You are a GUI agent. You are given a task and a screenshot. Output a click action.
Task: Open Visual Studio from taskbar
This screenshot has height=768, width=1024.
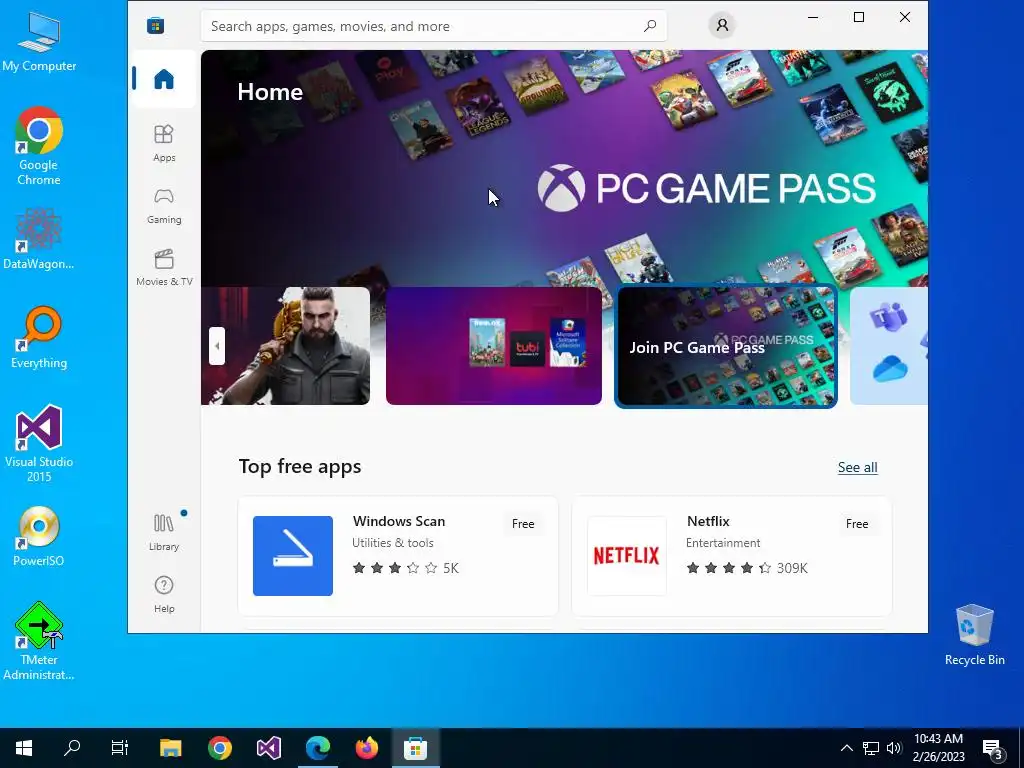[268, 748]
